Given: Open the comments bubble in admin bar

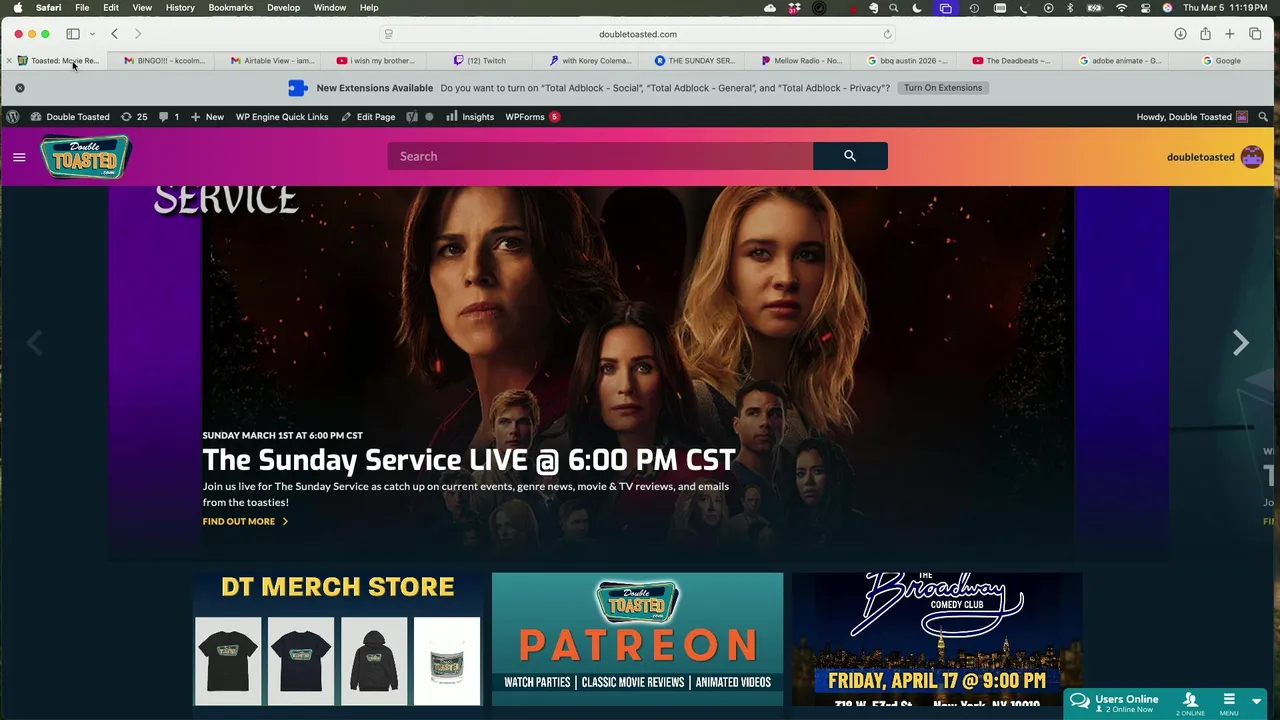Looking at the screenshot, I should [169, 117].
